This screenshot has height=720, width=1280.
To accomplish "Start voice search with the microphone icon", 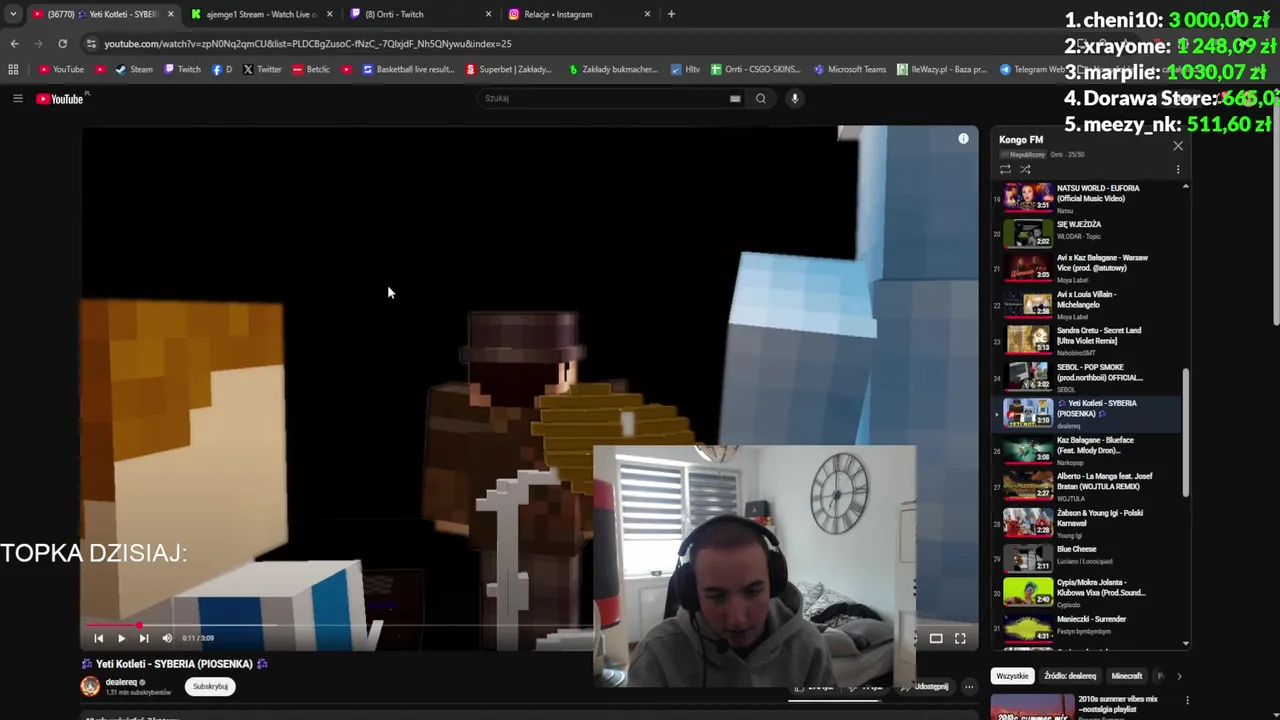I will [795, 98].
